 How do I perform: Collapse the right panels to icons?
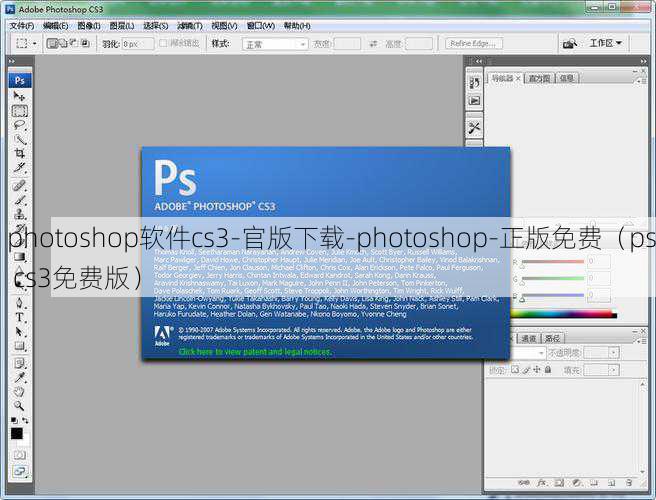[x=643, y=61]
